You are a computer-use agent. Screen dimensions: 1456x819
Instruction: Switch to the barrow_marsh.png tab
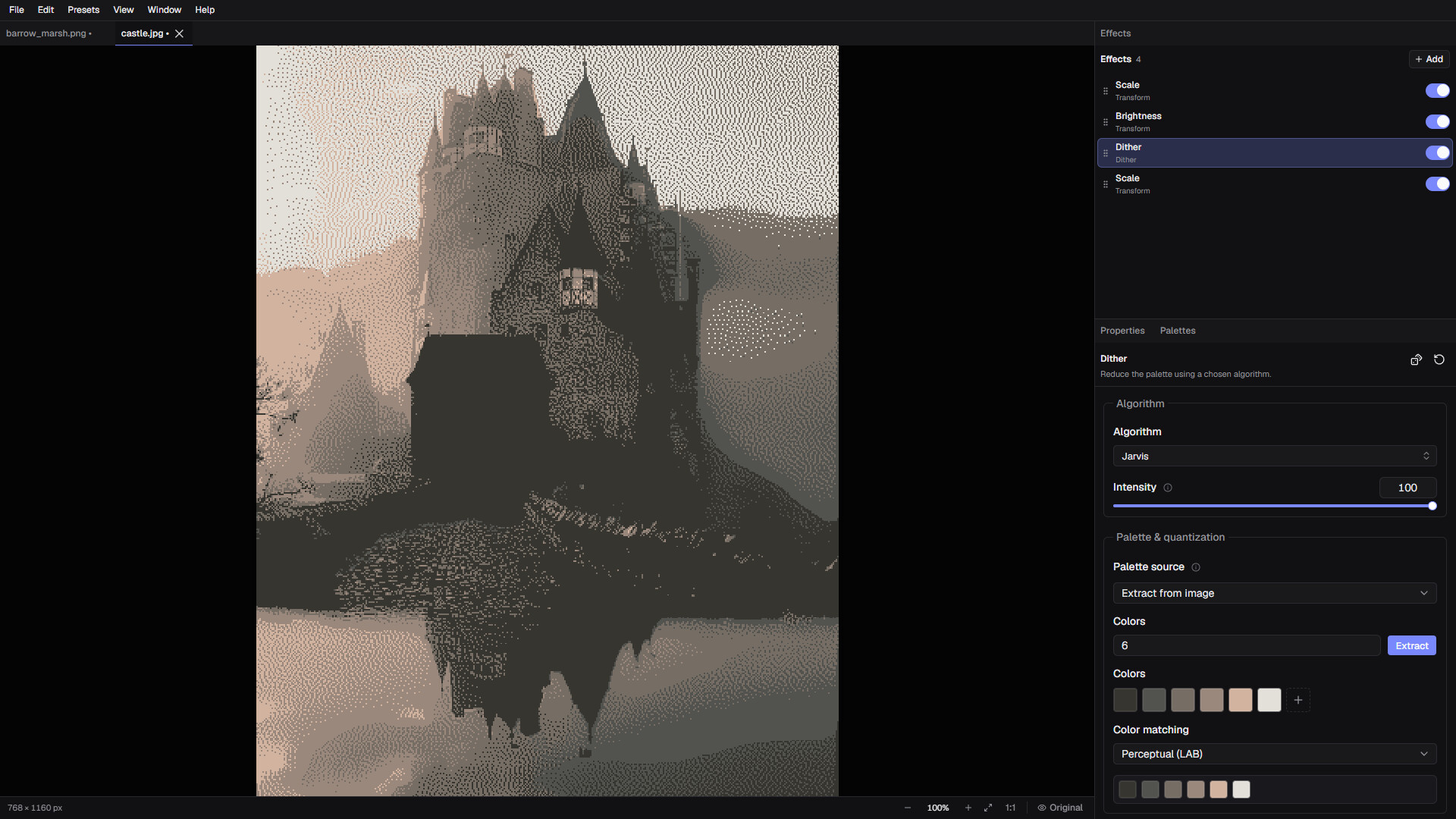[x=49, y=33]
